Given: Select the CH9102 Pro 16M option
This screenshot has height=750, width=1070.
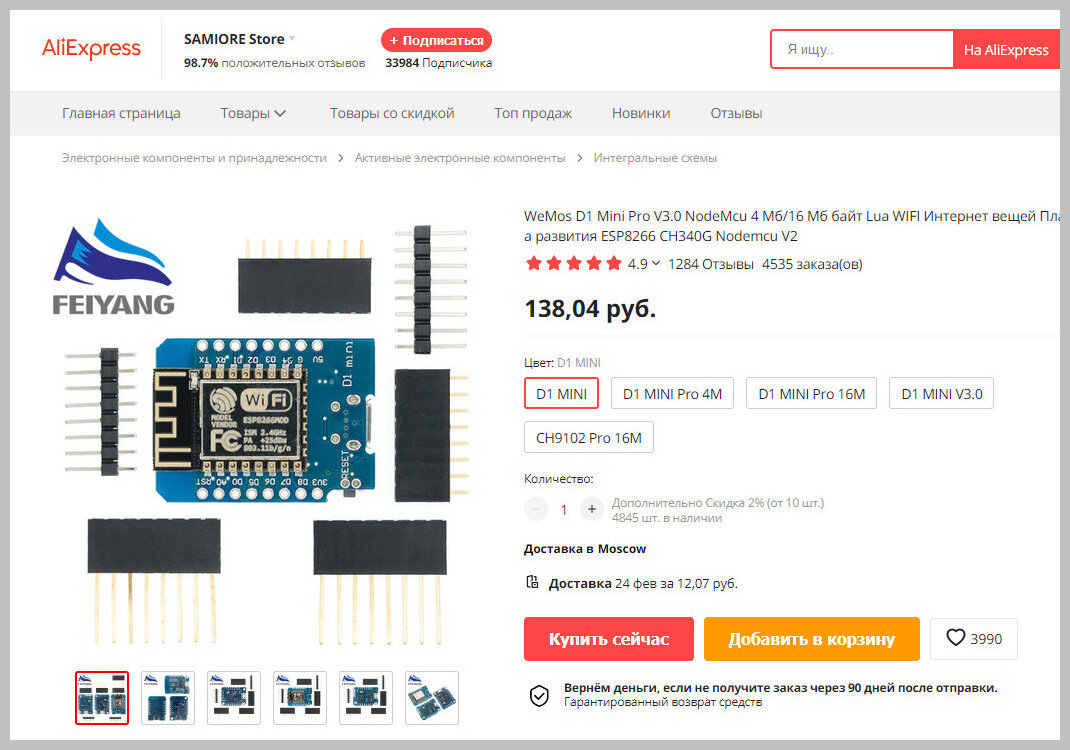Looking at the screenshot, I should click(589, 437).
